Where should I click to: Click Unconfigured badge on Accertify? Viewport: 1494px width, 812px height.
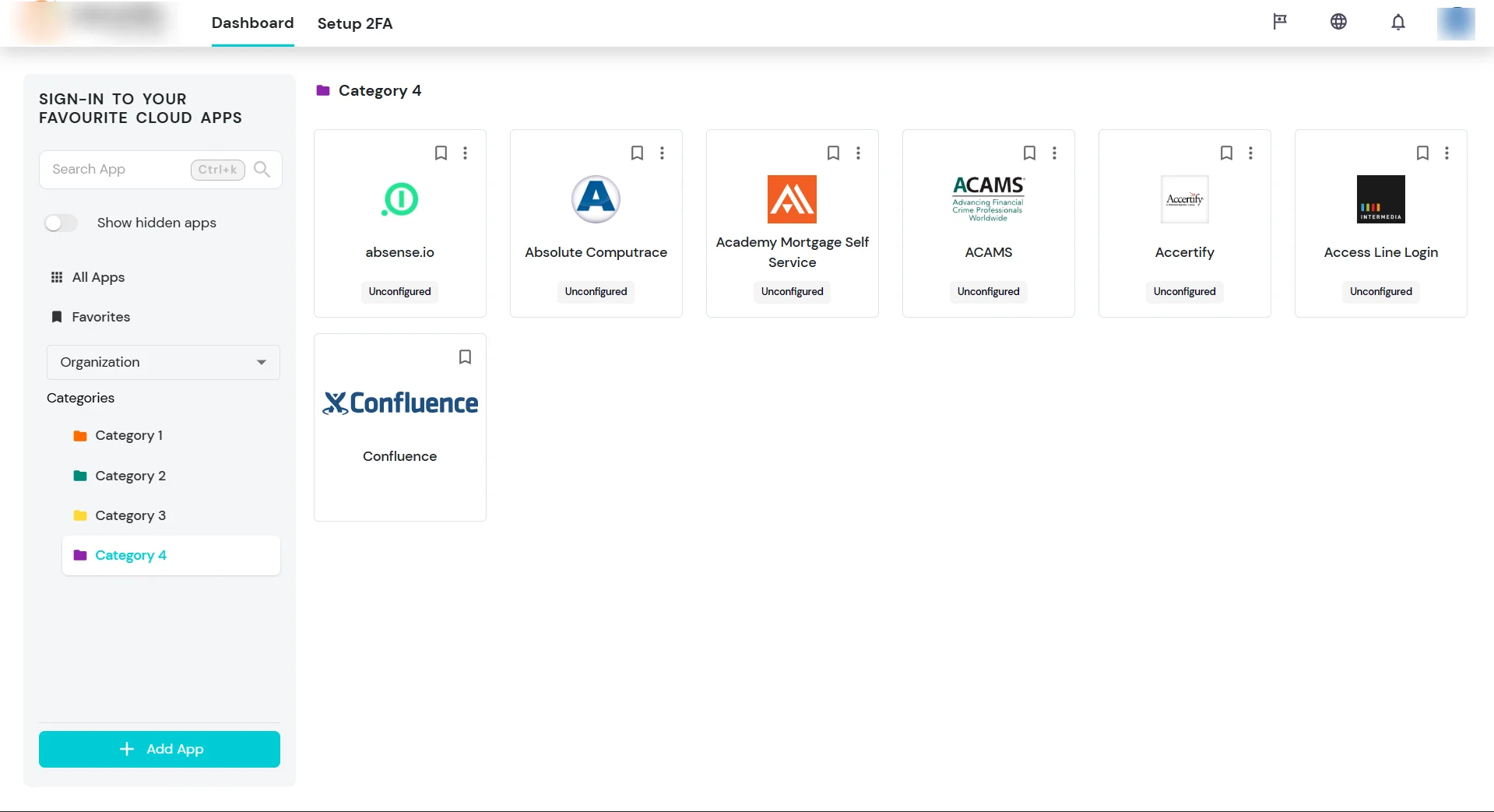pos(1185,292)
